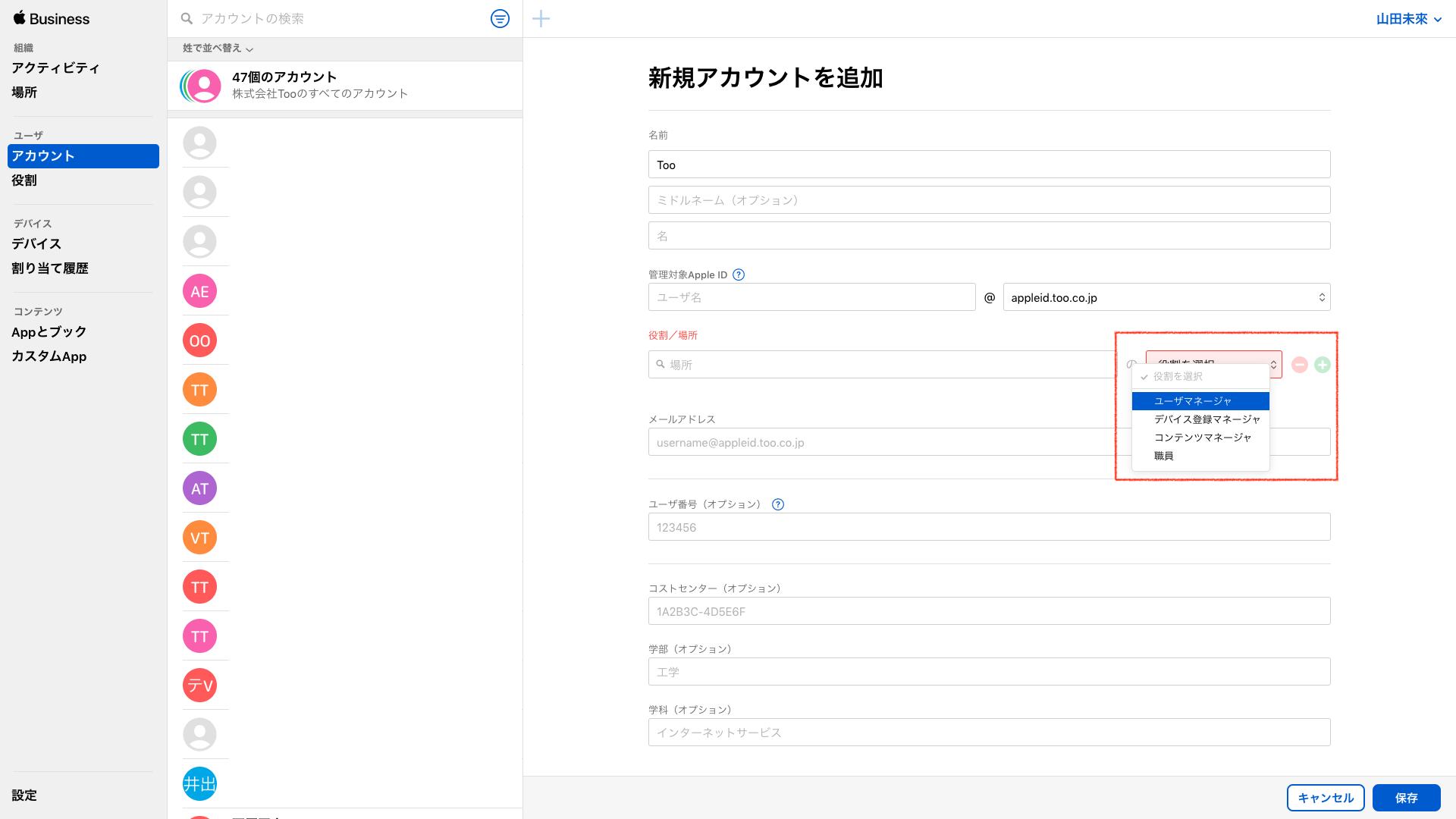Click the ミドルネーム（オプション） field

pos(989,200)
